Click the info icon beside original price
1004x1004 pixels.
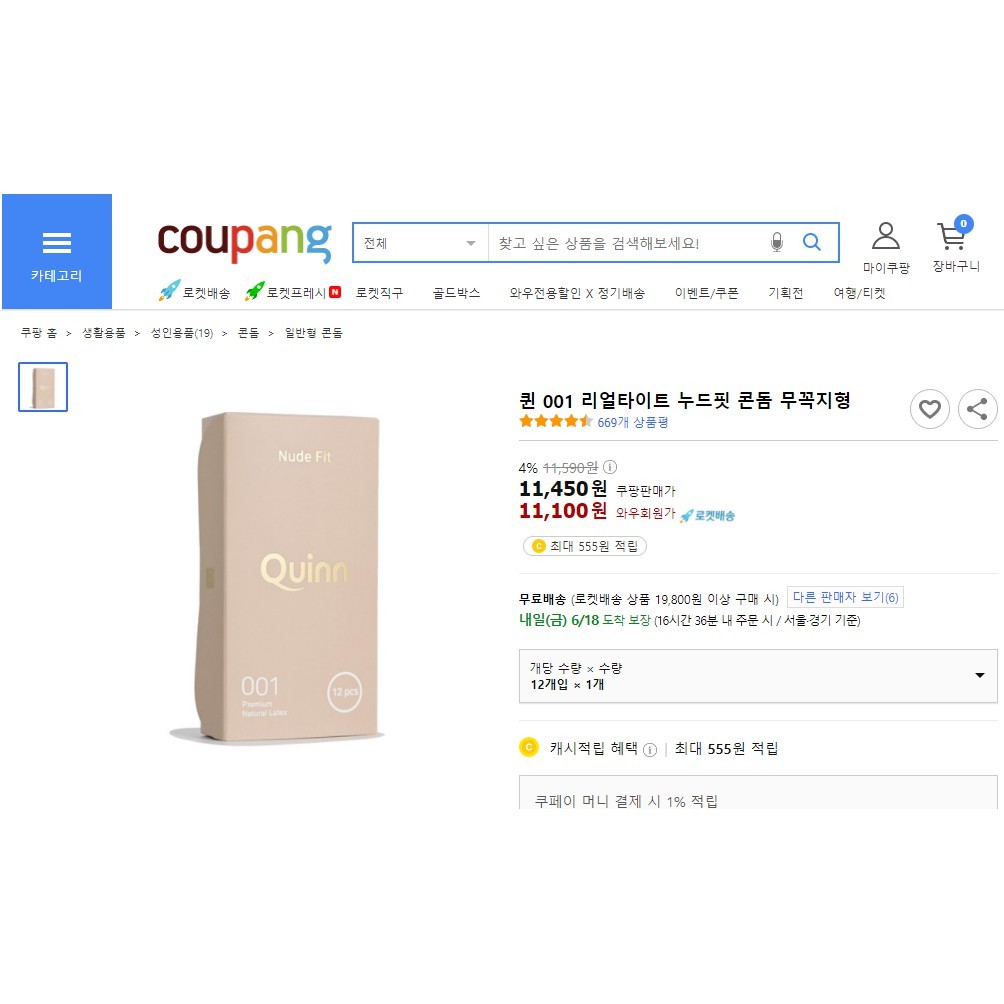tap(610, 467)
